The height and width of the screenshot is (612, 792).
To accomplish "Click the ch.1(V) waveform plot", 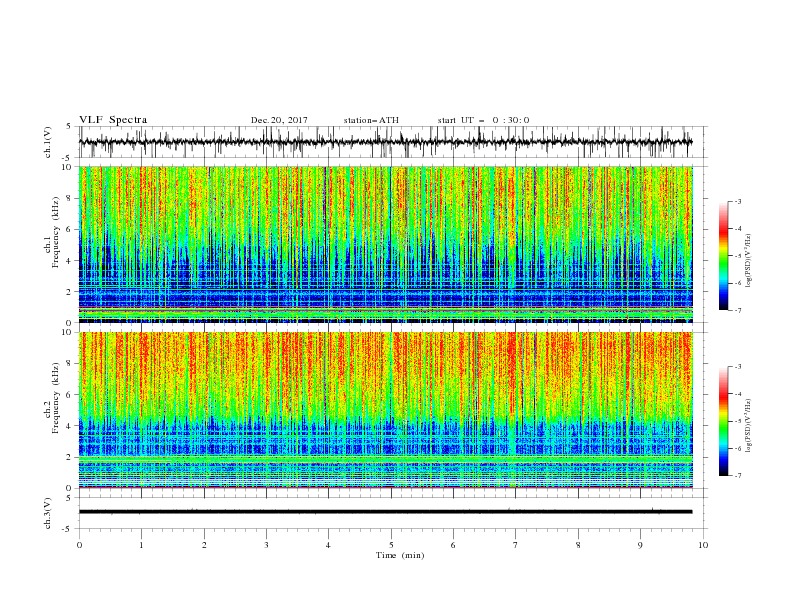I will pyautogui.click(x=385, y=142).
